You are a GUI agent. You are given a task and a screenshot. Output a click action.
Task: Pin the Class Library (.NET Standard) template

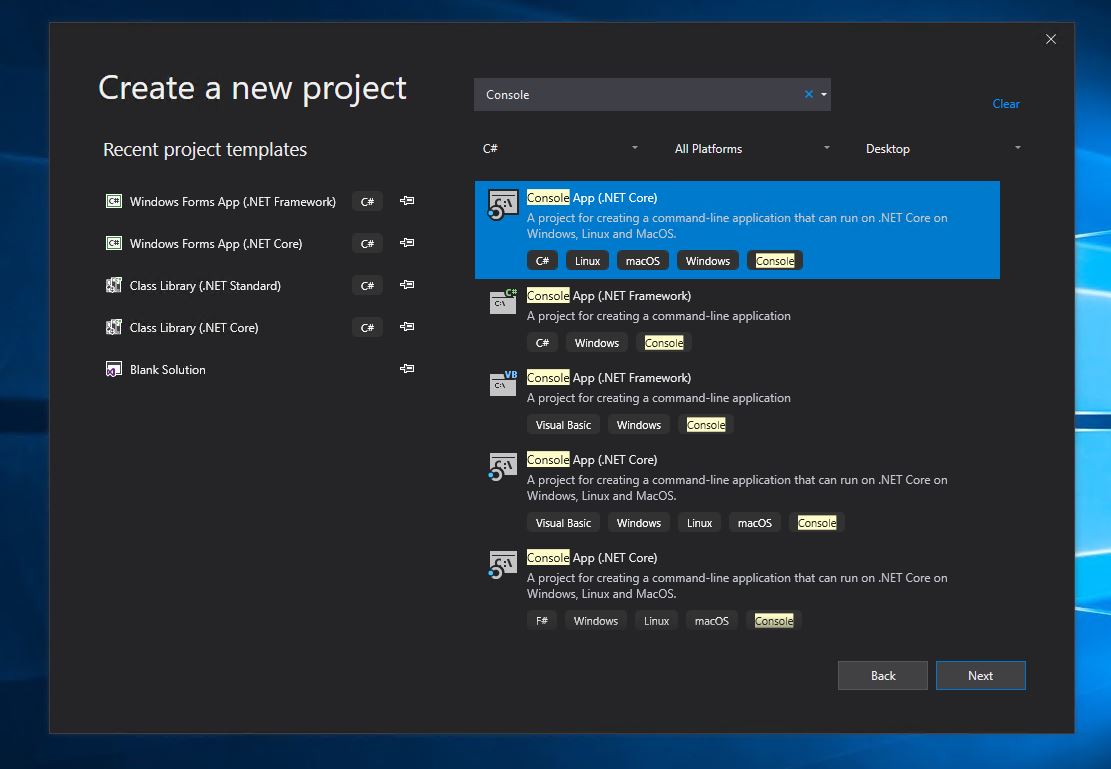click(407, 284)
